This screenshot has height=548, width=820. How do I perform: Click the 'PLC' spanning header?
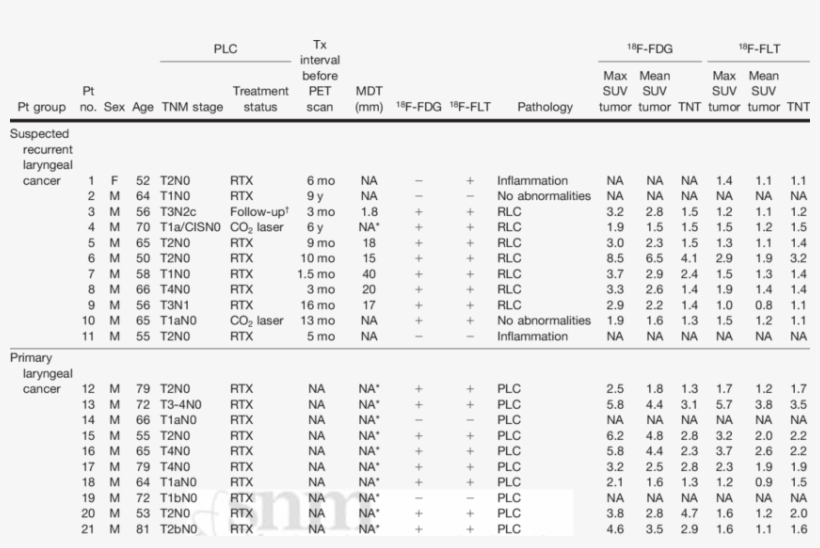(225, 49)
